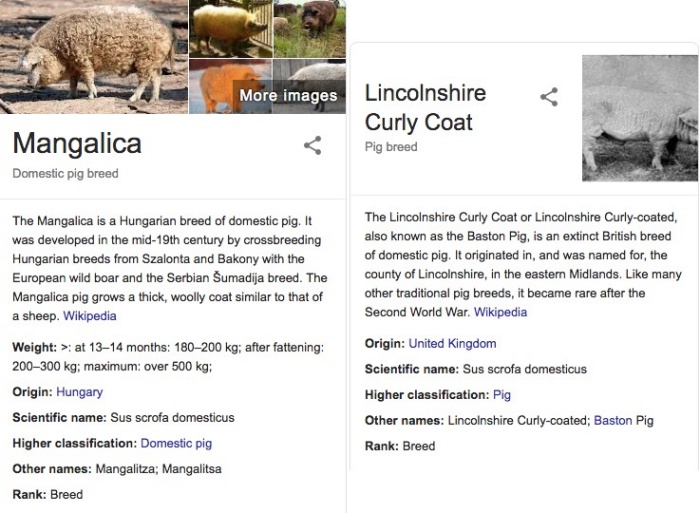Click the Pig breed subtitle text
Screen dimensions: 700x513
click(391, 147)
